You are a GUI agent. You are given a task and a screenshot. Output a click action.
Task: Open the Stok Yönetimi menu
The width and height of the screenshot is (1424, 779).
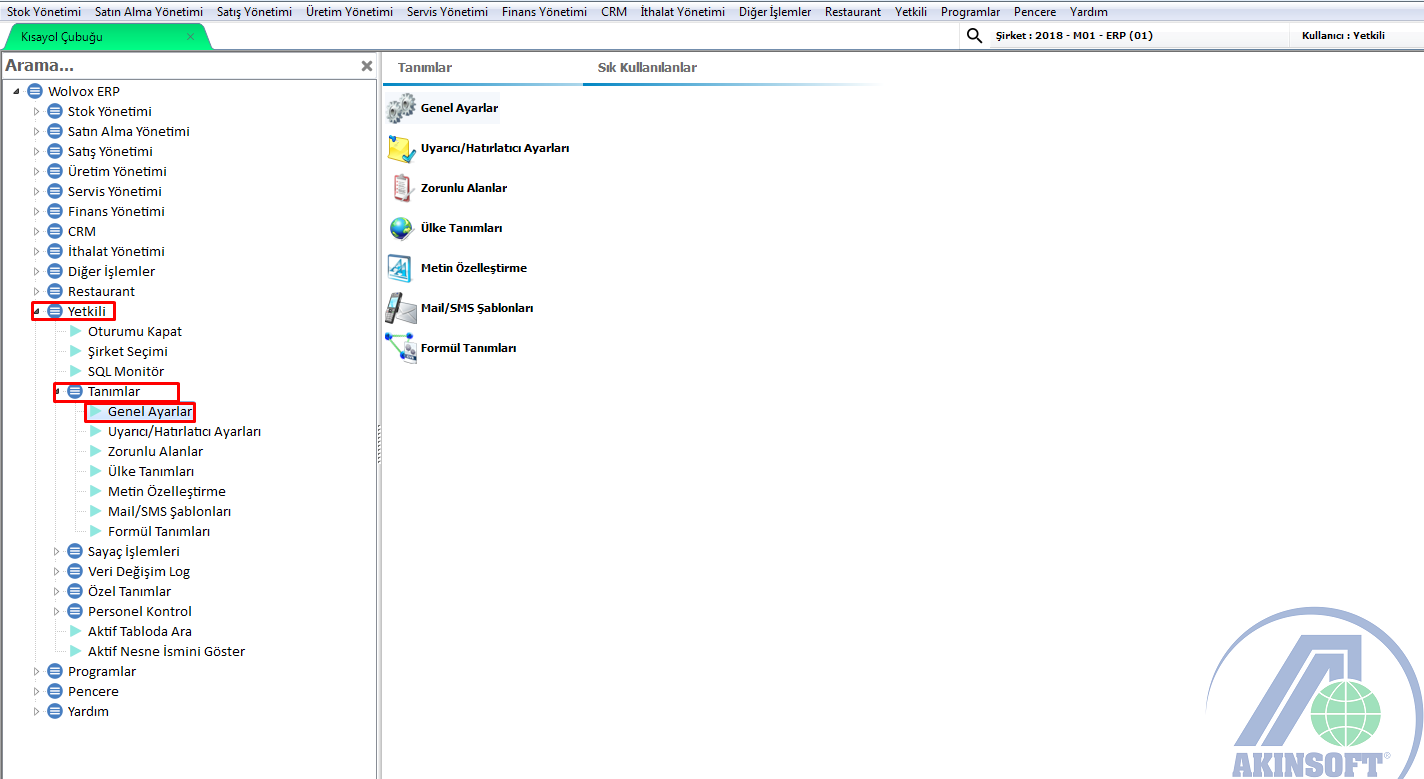44,12
